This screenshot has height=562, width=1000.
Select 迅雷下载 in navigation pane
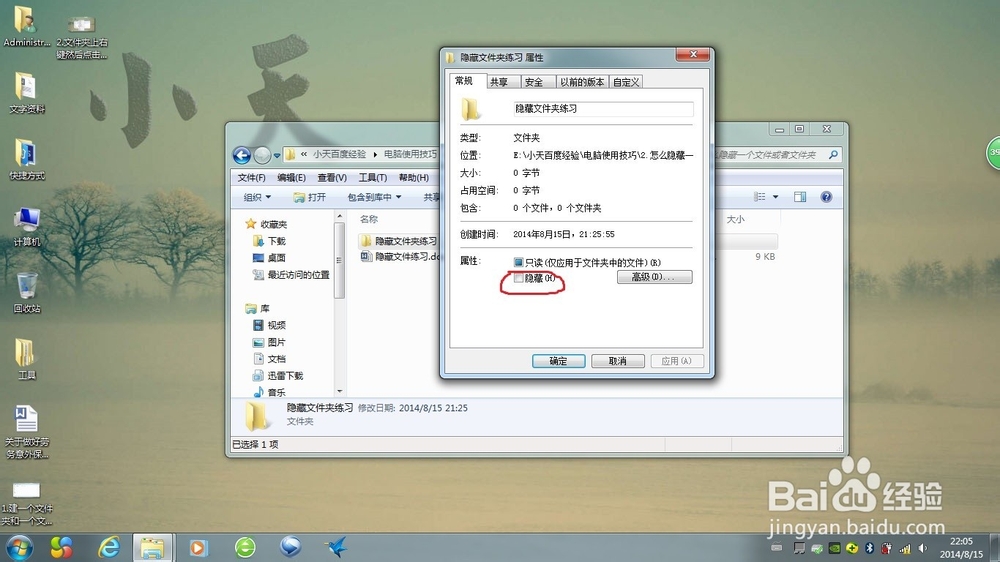tap(277, 376)
